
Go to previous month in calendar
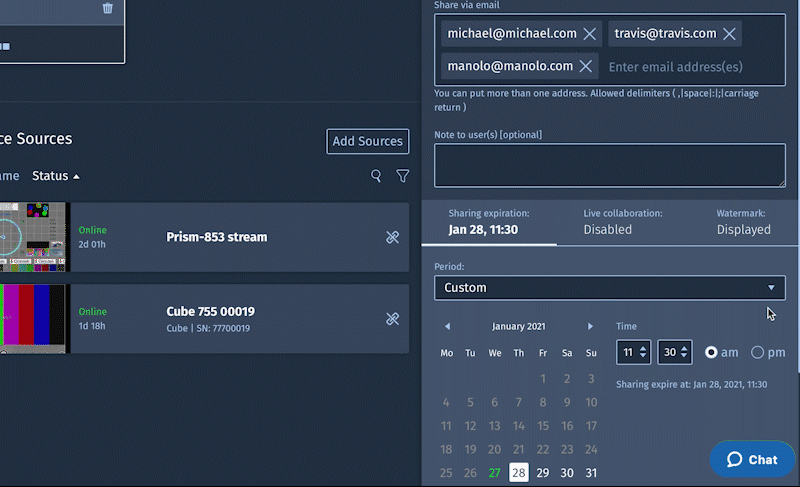tap(447, 327)
